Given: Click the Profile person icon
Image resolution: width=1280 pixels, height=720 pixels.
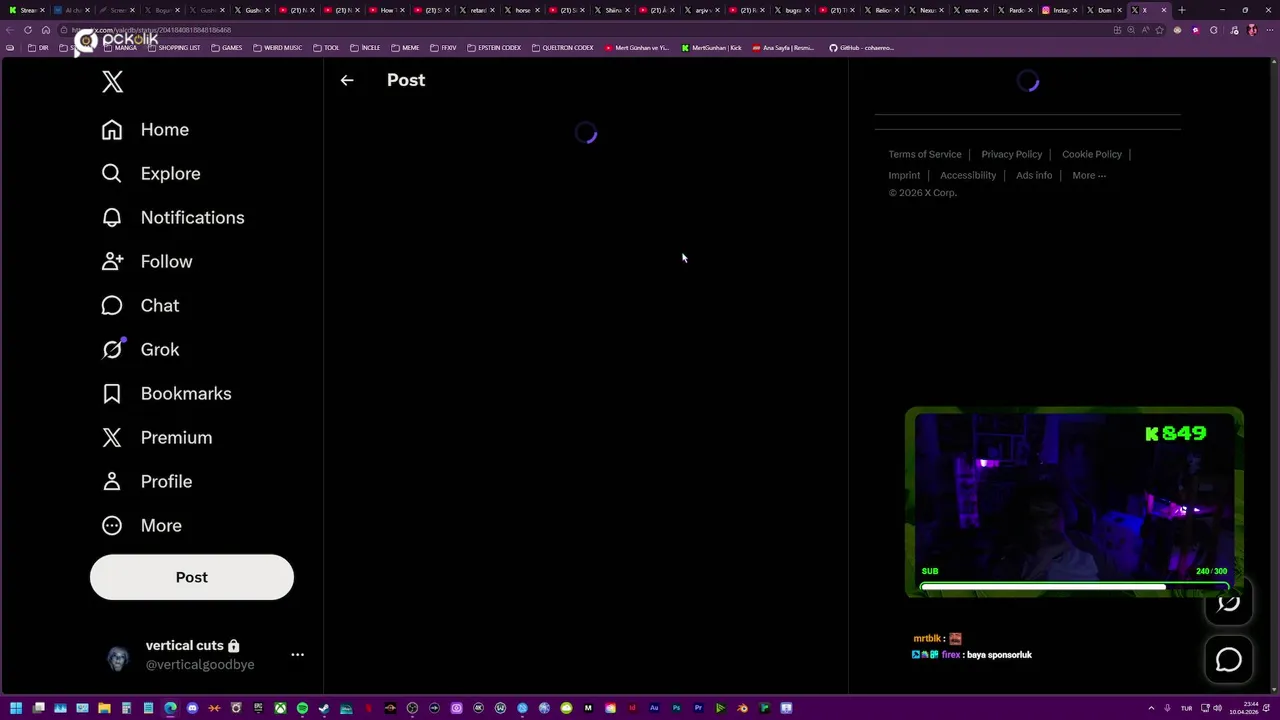Looking at the screenshot, I should point(112,482).
